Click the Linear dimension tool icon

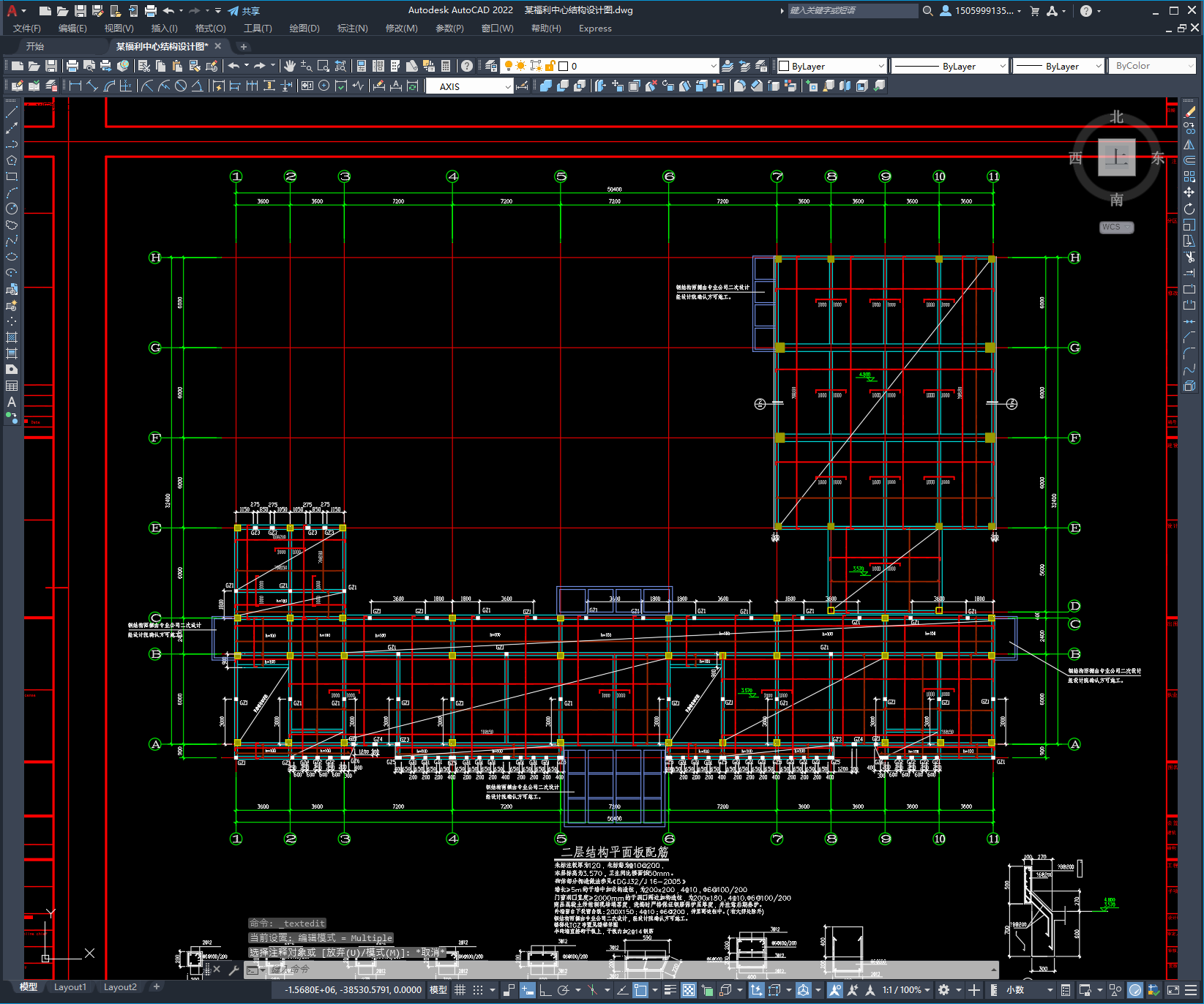pyautogui.click(x=75, y=86)
